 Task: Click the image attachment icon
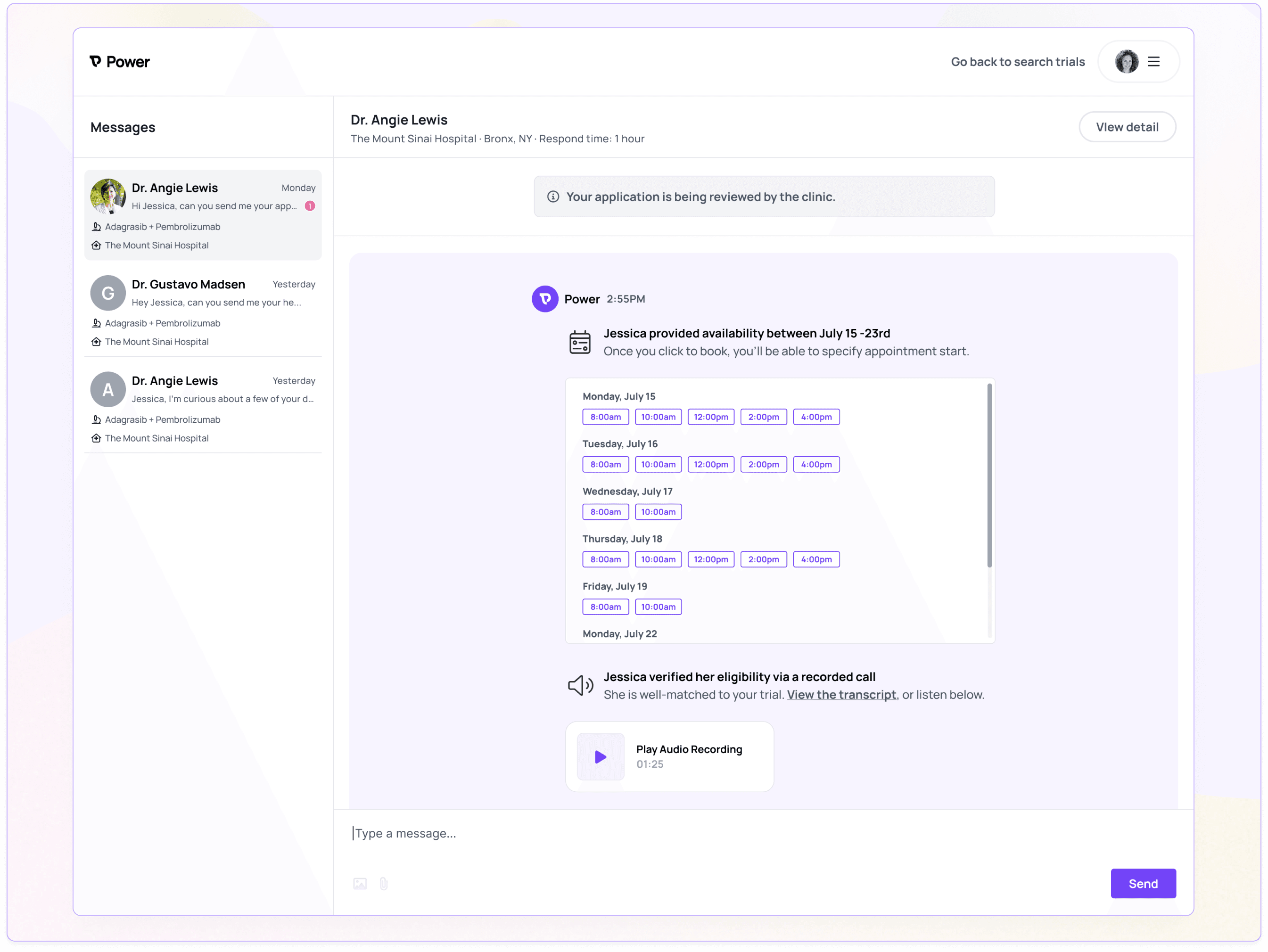[359, 883]
